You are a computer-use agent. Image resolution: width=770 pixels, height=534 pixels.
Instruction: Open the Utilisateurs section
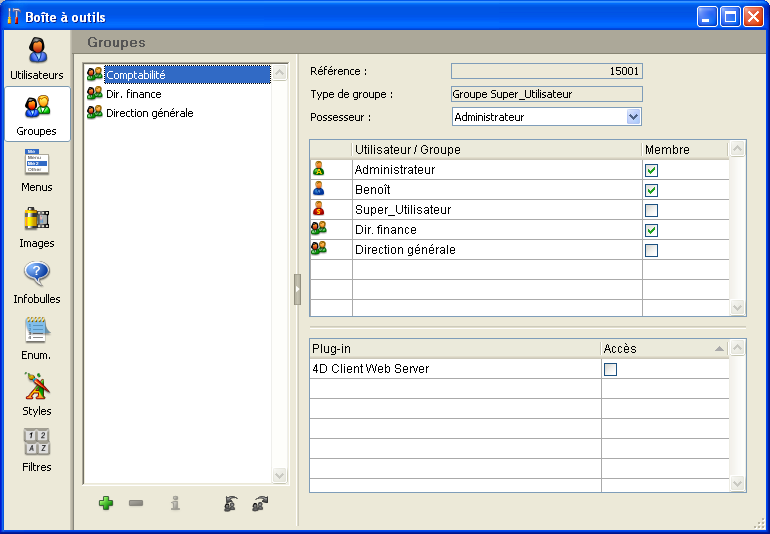37,59
